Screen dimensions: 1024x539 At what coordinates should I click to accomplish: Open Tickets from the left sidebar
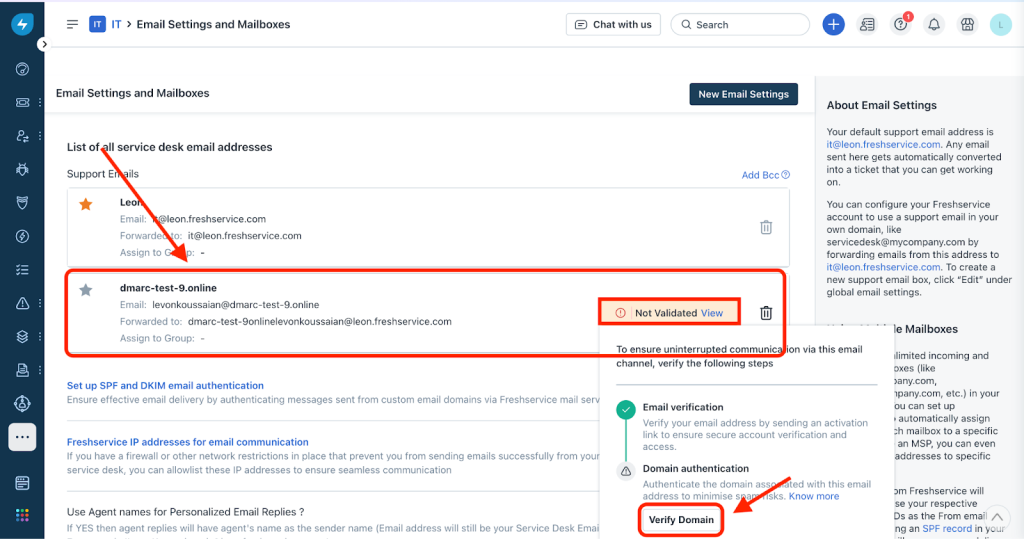pos(22,103)
